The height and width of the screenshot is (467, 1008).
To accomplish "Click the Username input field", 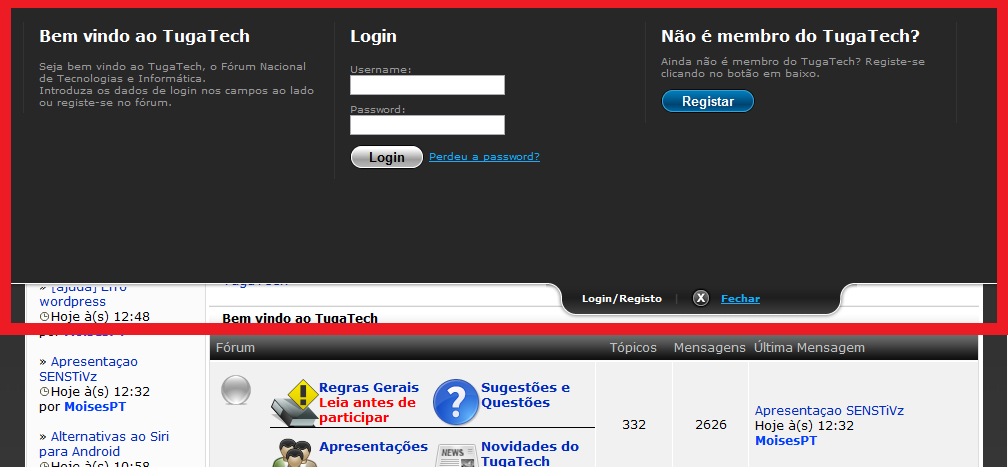I will (x=427, y=85).
